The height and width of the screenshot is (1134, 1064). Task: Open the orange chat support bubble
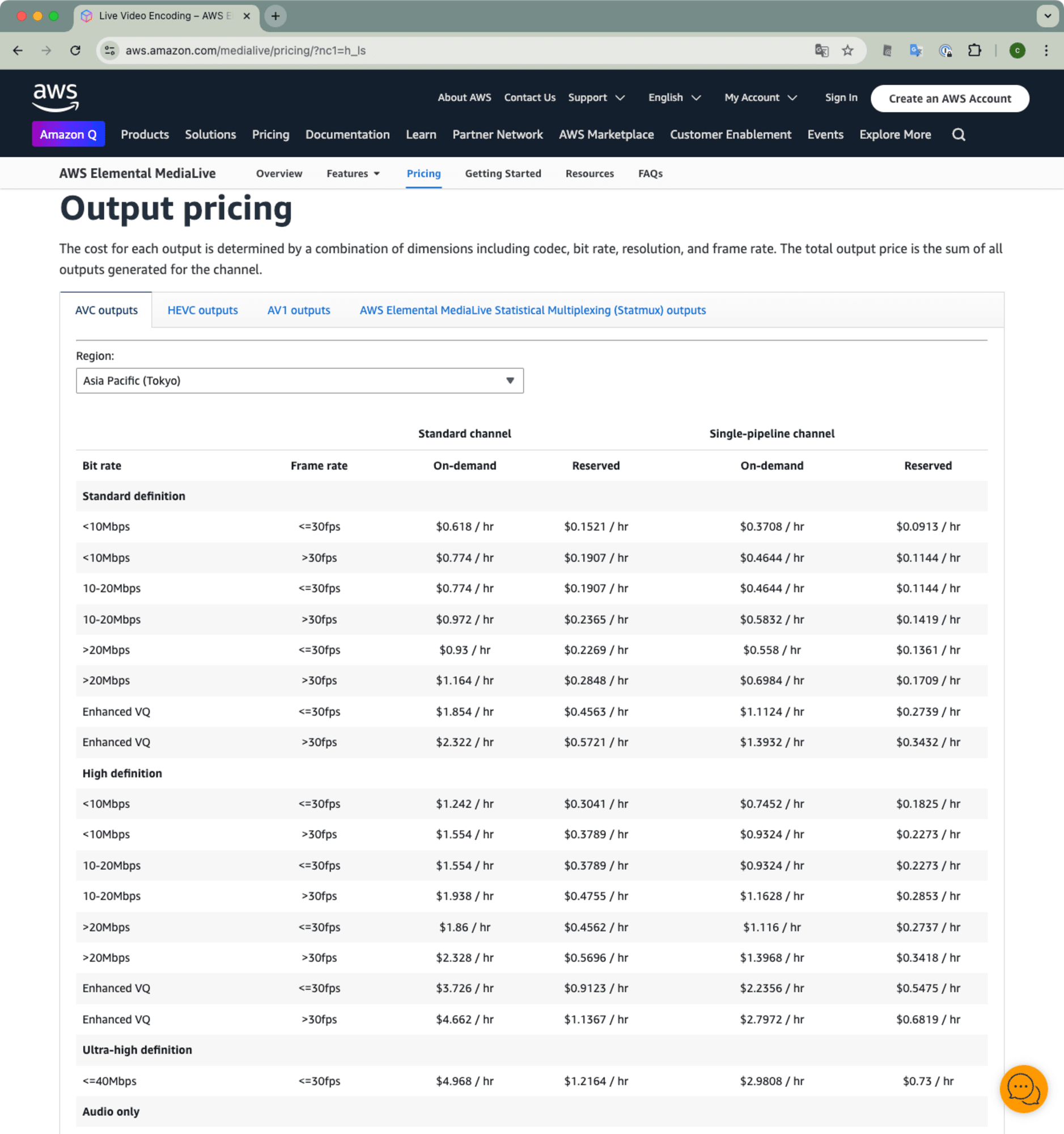(1023, 1089)
